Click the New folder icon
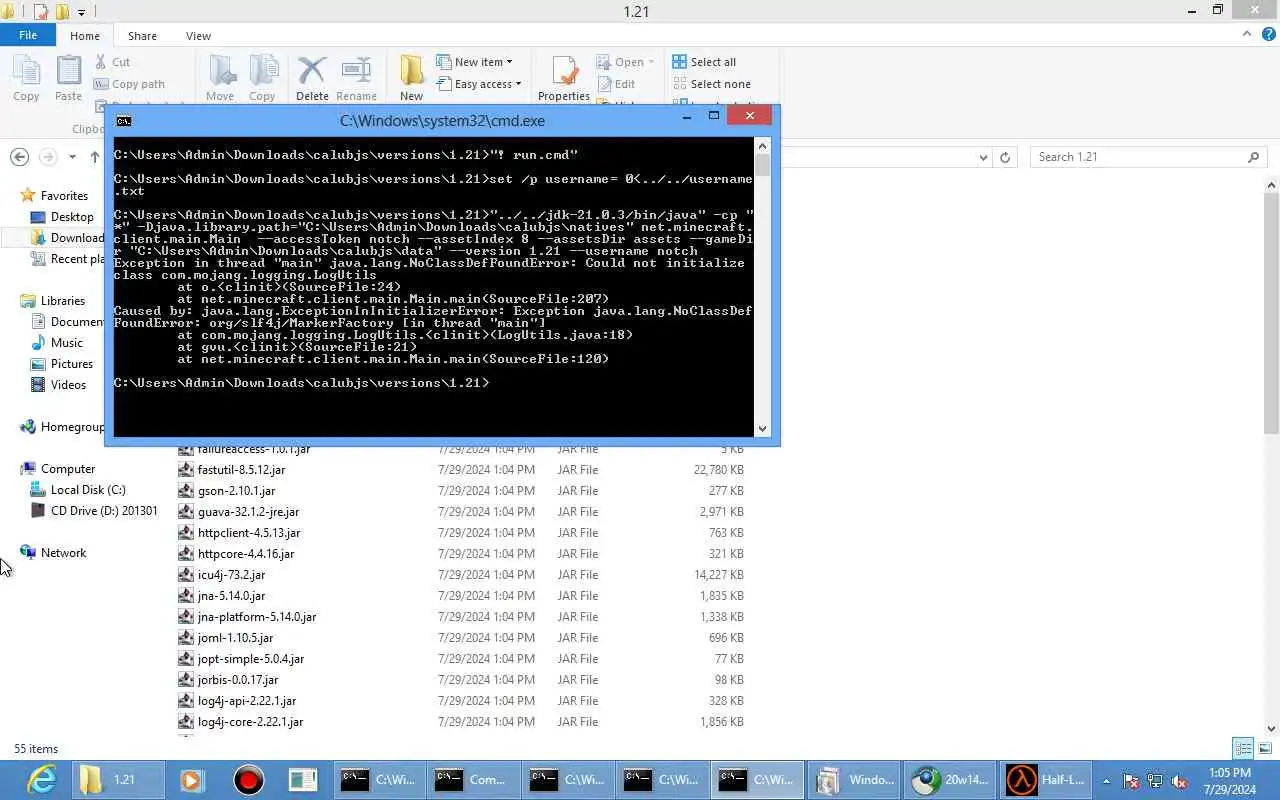This screenshot has height=800, width=1280. (411, 78)
